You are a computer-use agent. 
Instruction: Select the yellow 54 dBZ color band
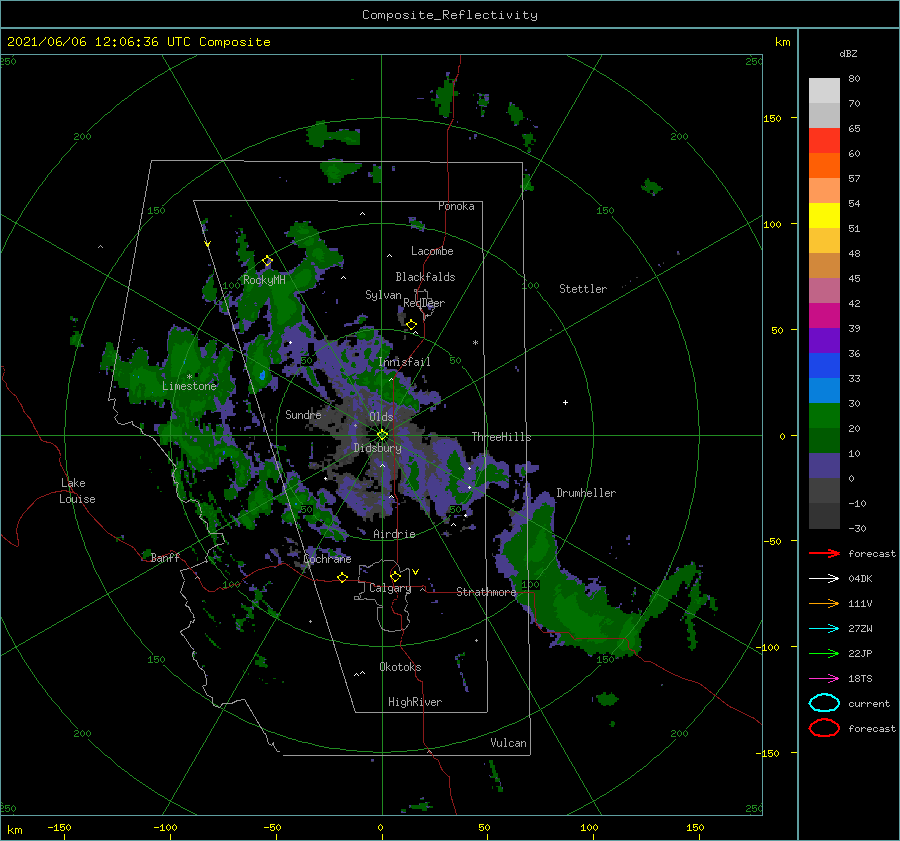(x=824, y=215)
